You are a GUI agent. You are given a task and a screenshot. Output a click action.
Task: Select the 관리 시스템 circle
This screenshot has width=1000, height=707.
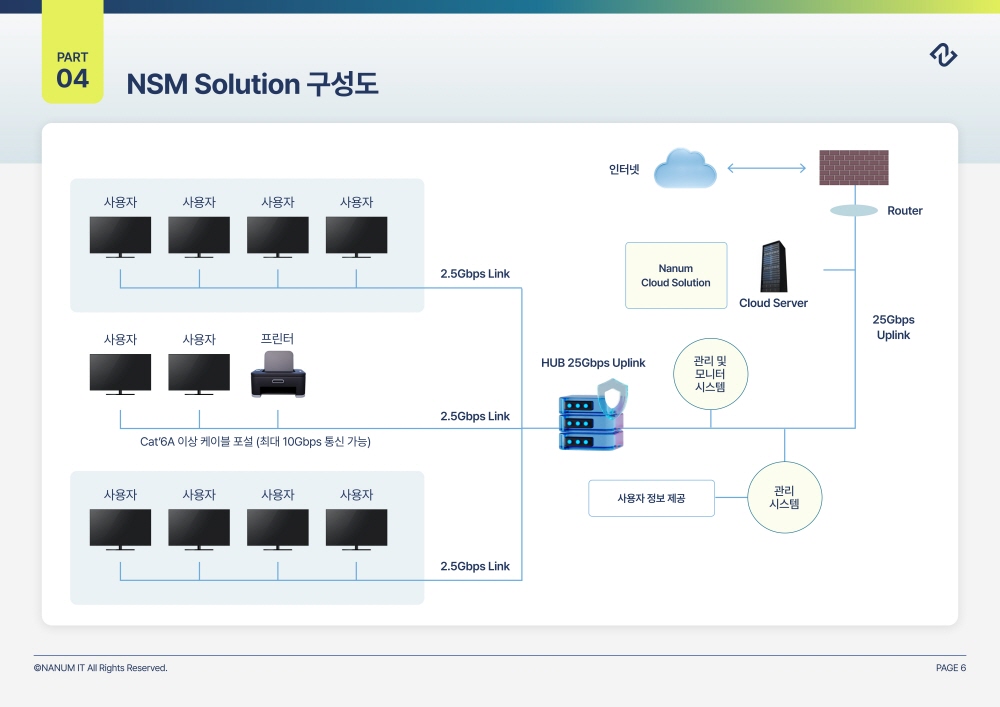[x=785, y=497]
